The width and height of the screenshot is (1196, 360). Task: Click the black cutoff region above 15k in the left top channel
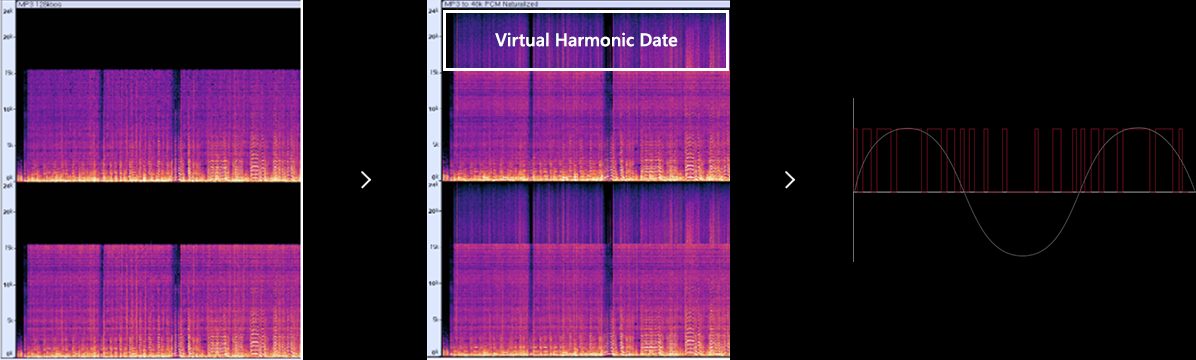(159, 39)
